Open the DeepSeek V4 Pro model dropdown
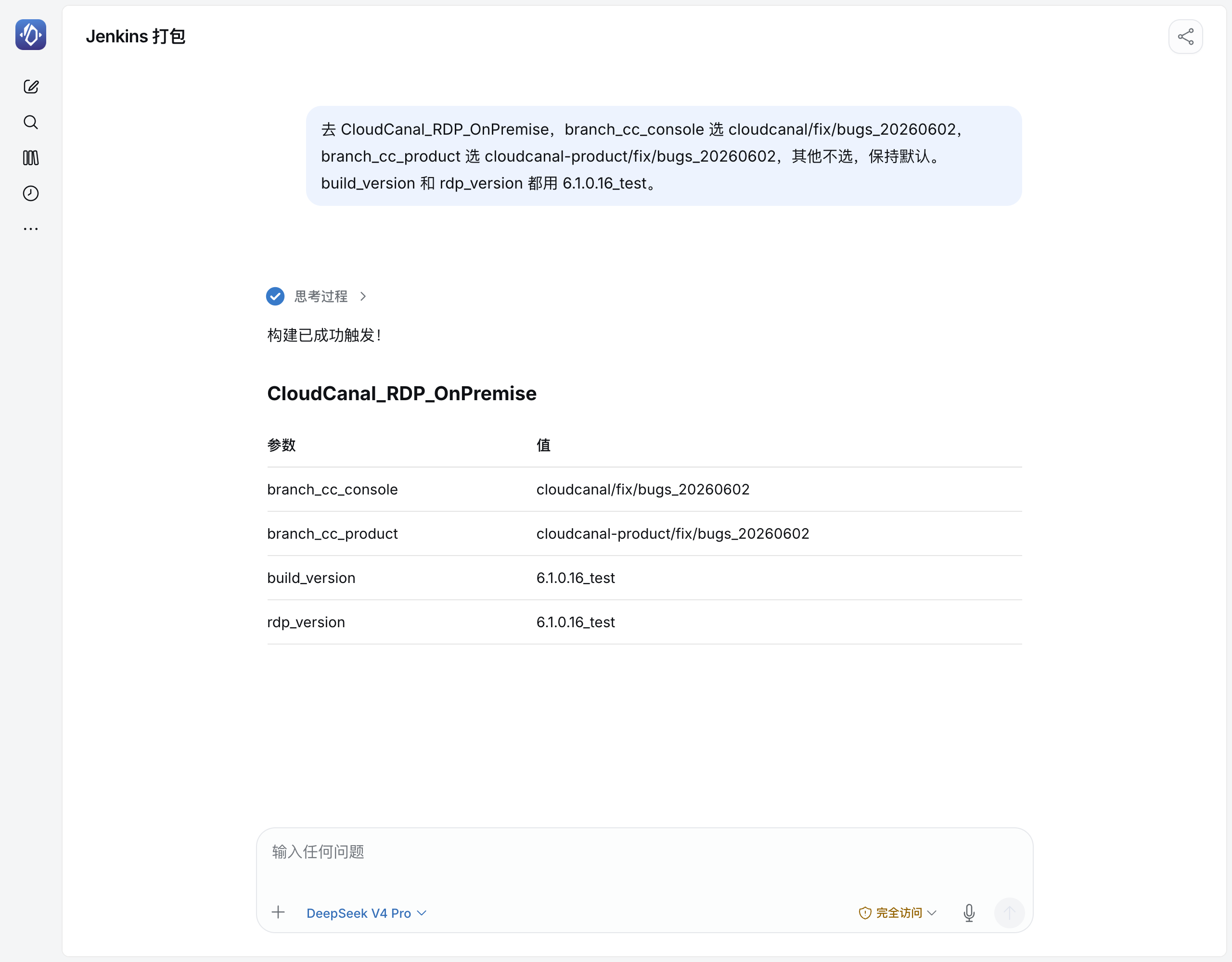The width and height of the screenshot is (1232, 962). pos(366,913)
